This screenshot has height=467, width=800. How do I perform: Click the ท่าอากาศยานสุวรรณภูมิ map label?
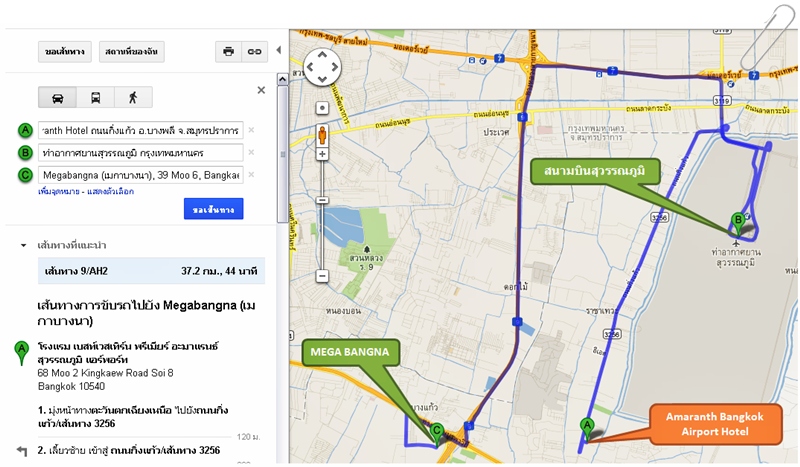[735, 257]
